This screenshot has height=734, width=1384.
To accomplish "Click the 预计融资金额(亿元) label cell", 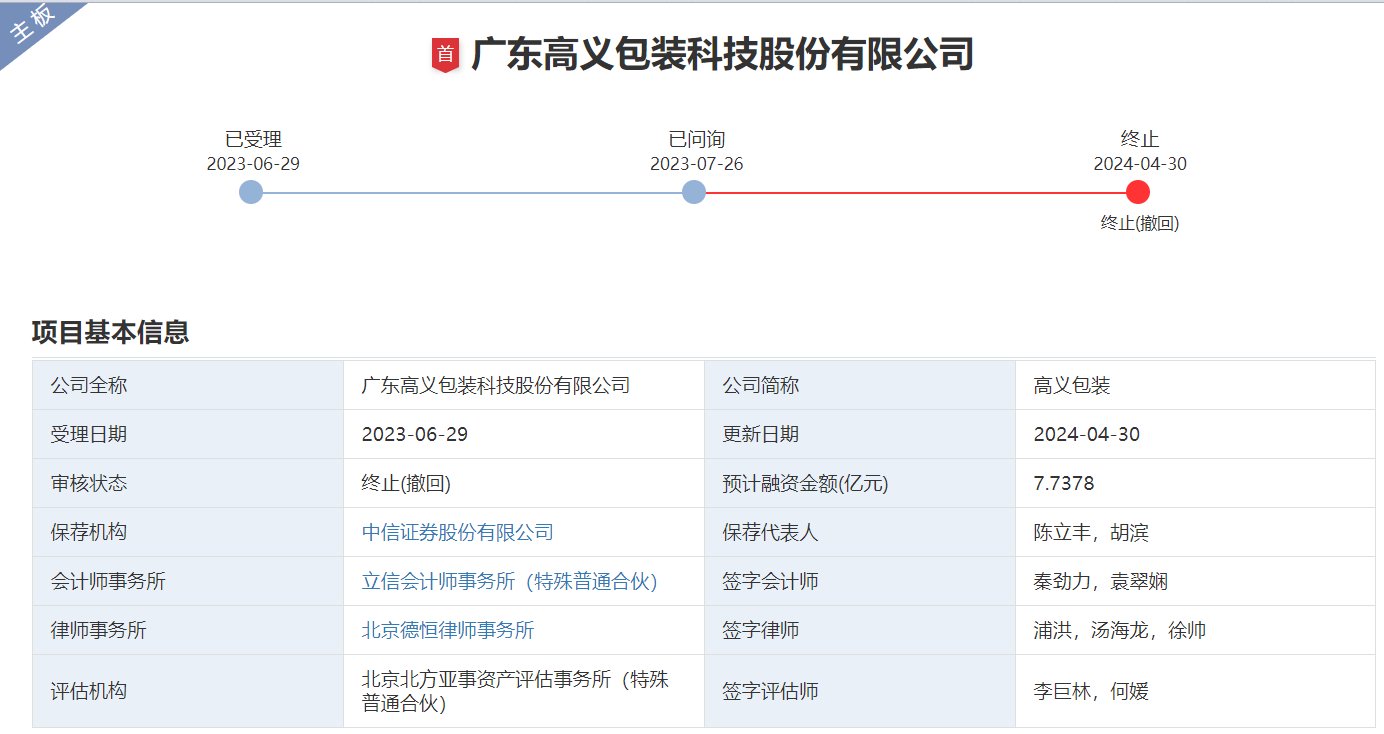I will coord(860,484).
